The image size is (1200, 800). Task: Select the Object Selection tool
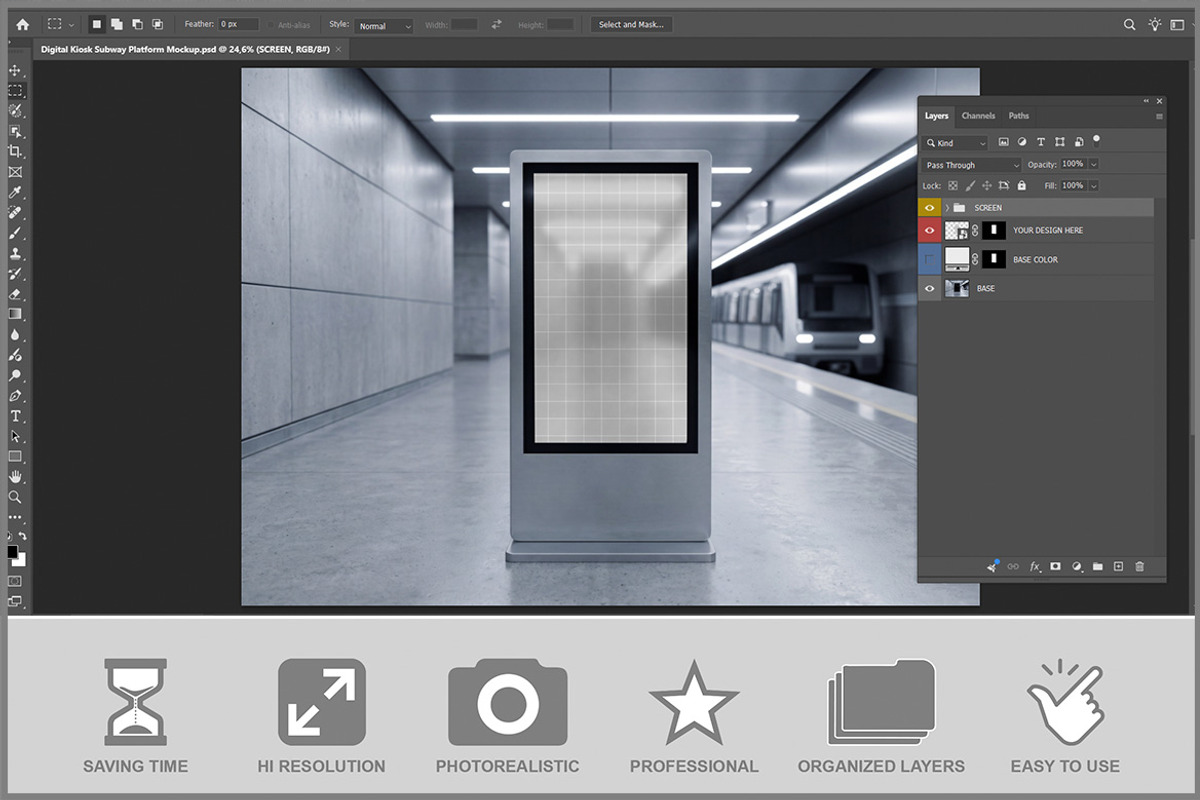[x=15, y=131]
